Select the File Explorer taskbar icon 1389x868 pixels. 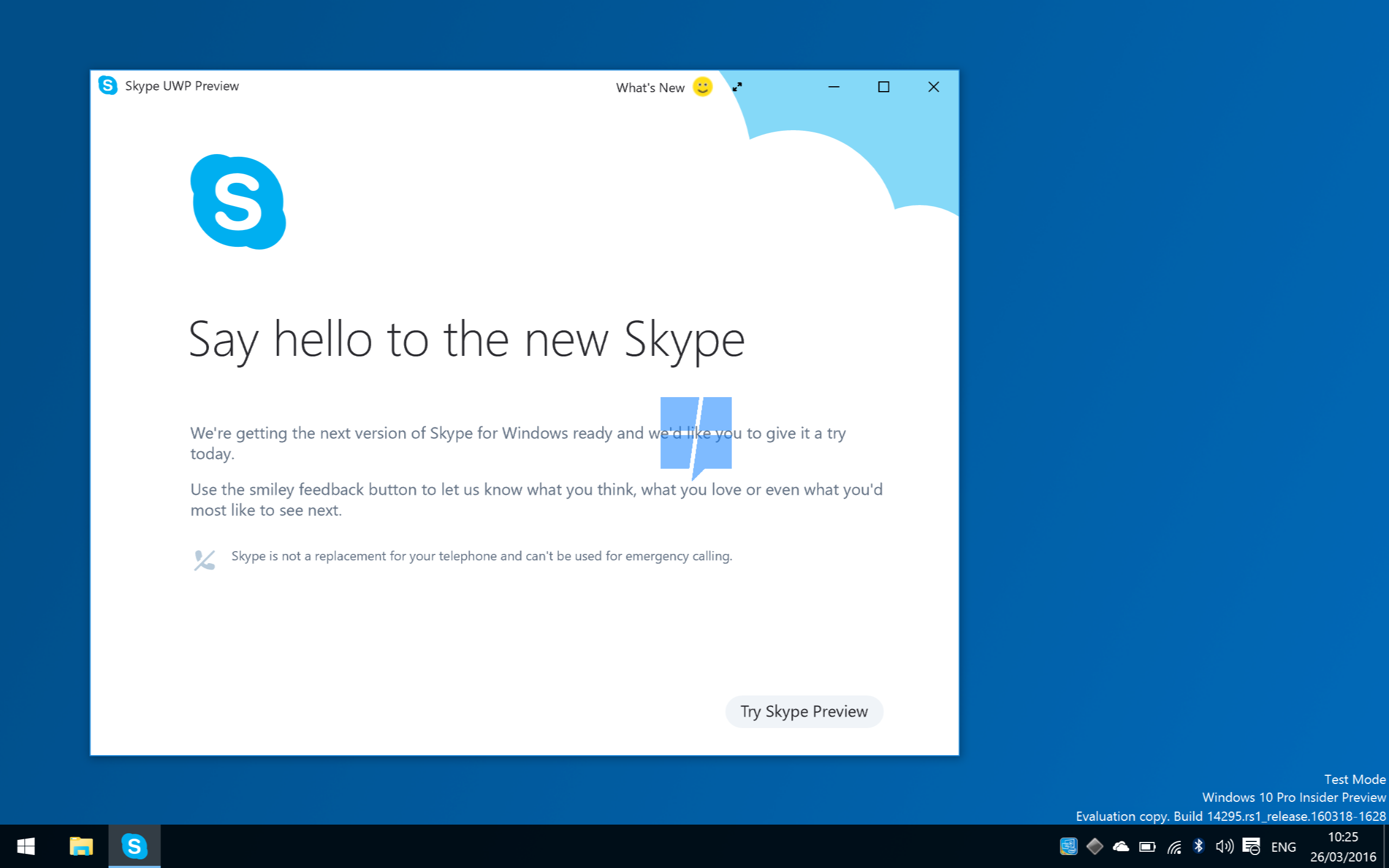[80, 847]
